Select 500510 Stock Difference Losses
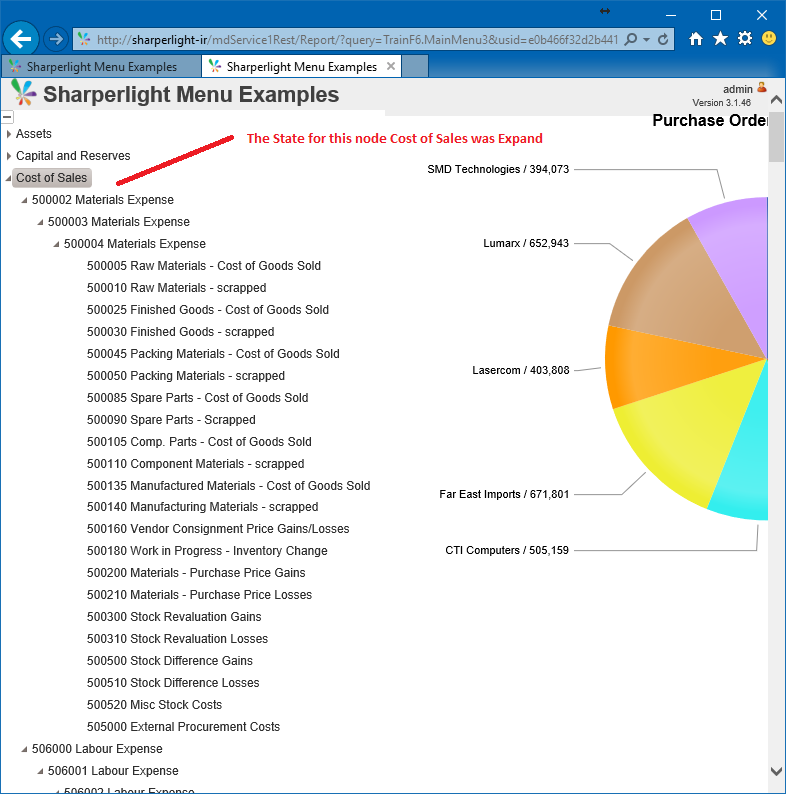The height and width of the screenshot is (794, 786). (173, 683)
